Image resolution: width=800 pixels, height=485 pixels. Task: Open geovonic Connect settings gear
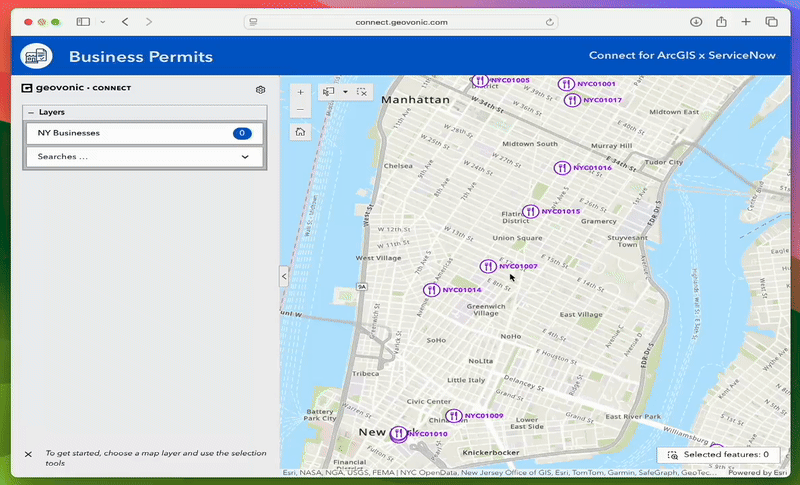click(260, 90)
